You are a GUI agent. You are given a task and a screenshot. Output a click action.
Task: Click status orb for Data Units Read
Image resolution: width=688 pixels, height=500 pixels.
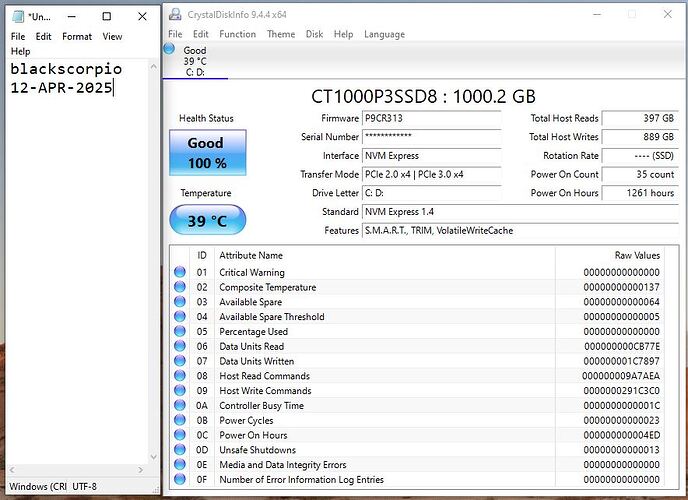point(180,346)
